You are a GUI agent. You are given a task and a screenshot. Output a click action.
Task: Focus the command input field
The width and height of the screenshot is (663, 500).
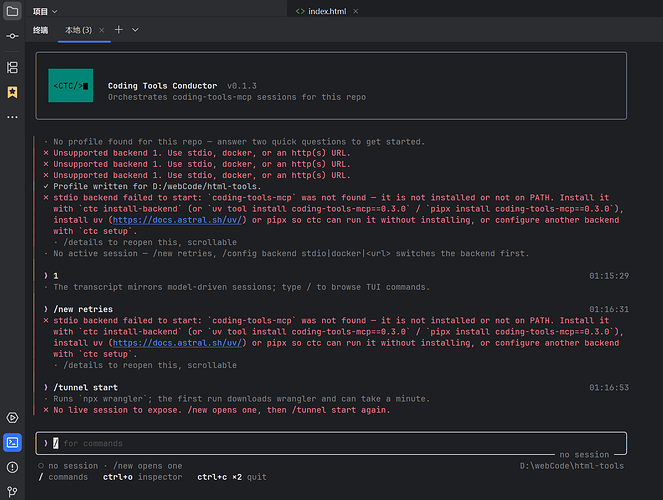(x=331, y=443)
